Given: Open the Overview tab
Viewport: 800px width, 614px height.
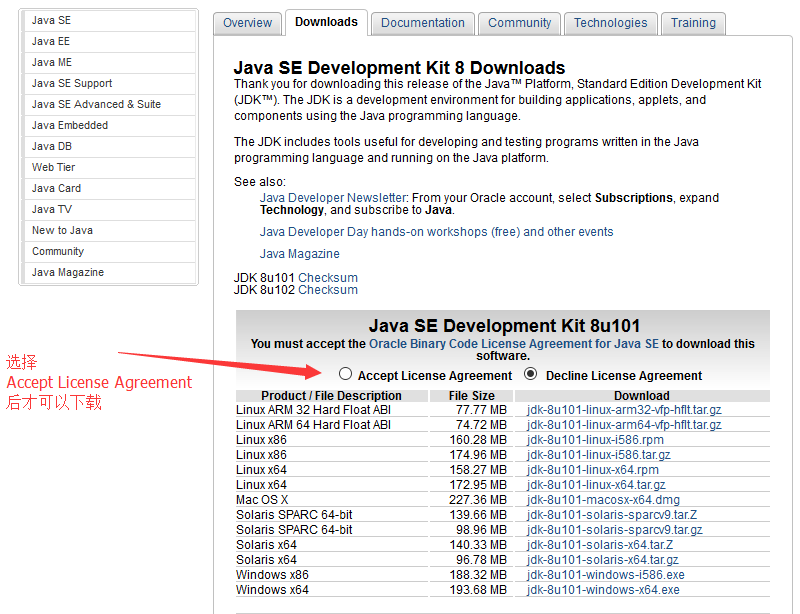Looking at the screenshot, I should tap(247, 23).
